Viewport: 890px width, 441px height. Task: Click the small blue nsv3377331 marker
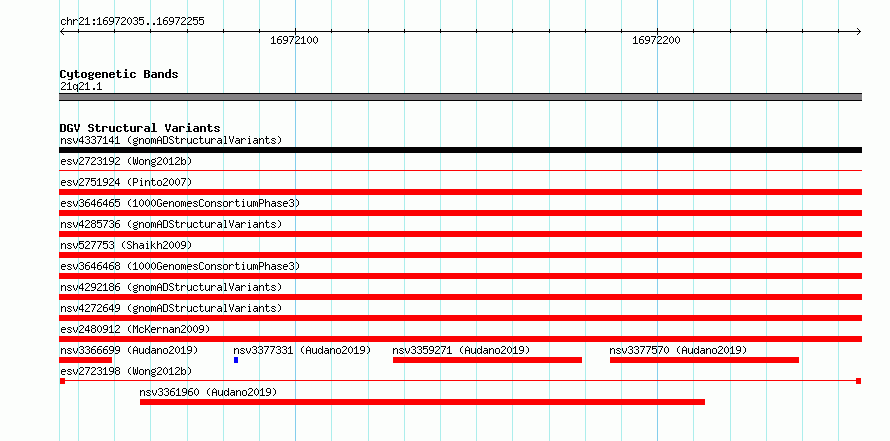coord(236,360)
